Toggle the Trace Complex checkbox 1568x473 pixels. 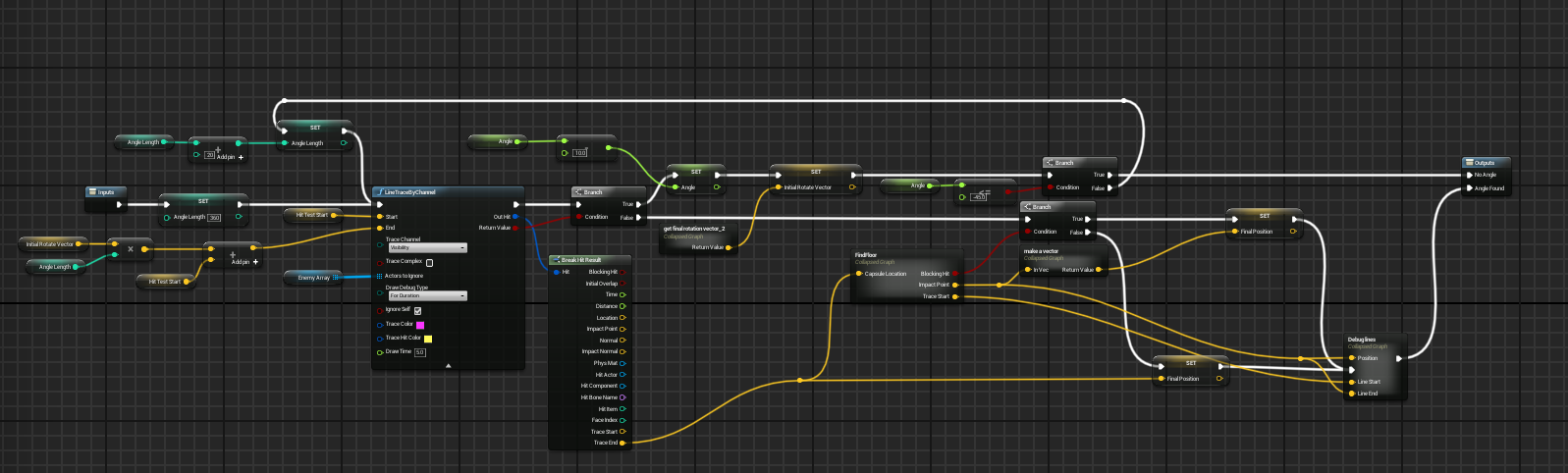pyautogui.click(x=429, y=262)
